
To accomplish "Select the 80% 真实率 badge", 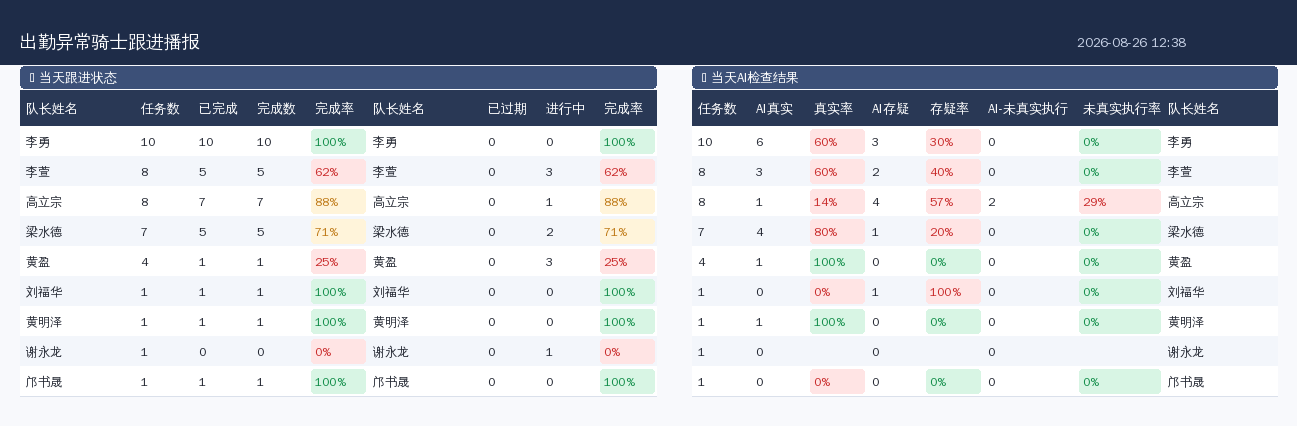I will point(837,232).
